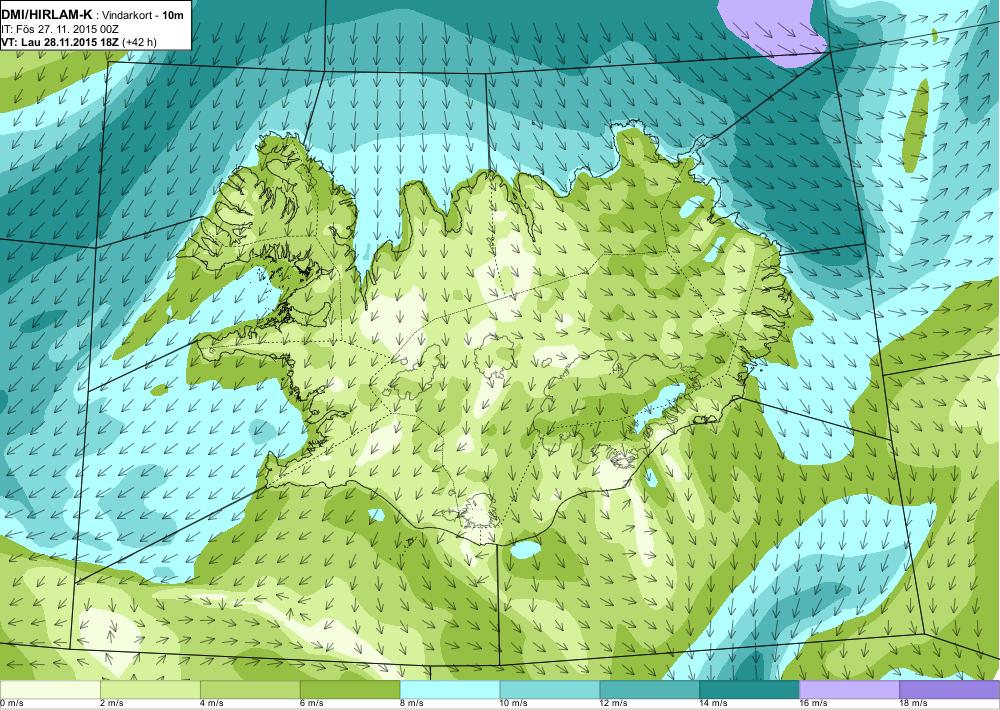The width and height of the screenshot is (1000, 710).
Task: Click the 6-8 m/s dark green swatch
Action: point(350,690)
